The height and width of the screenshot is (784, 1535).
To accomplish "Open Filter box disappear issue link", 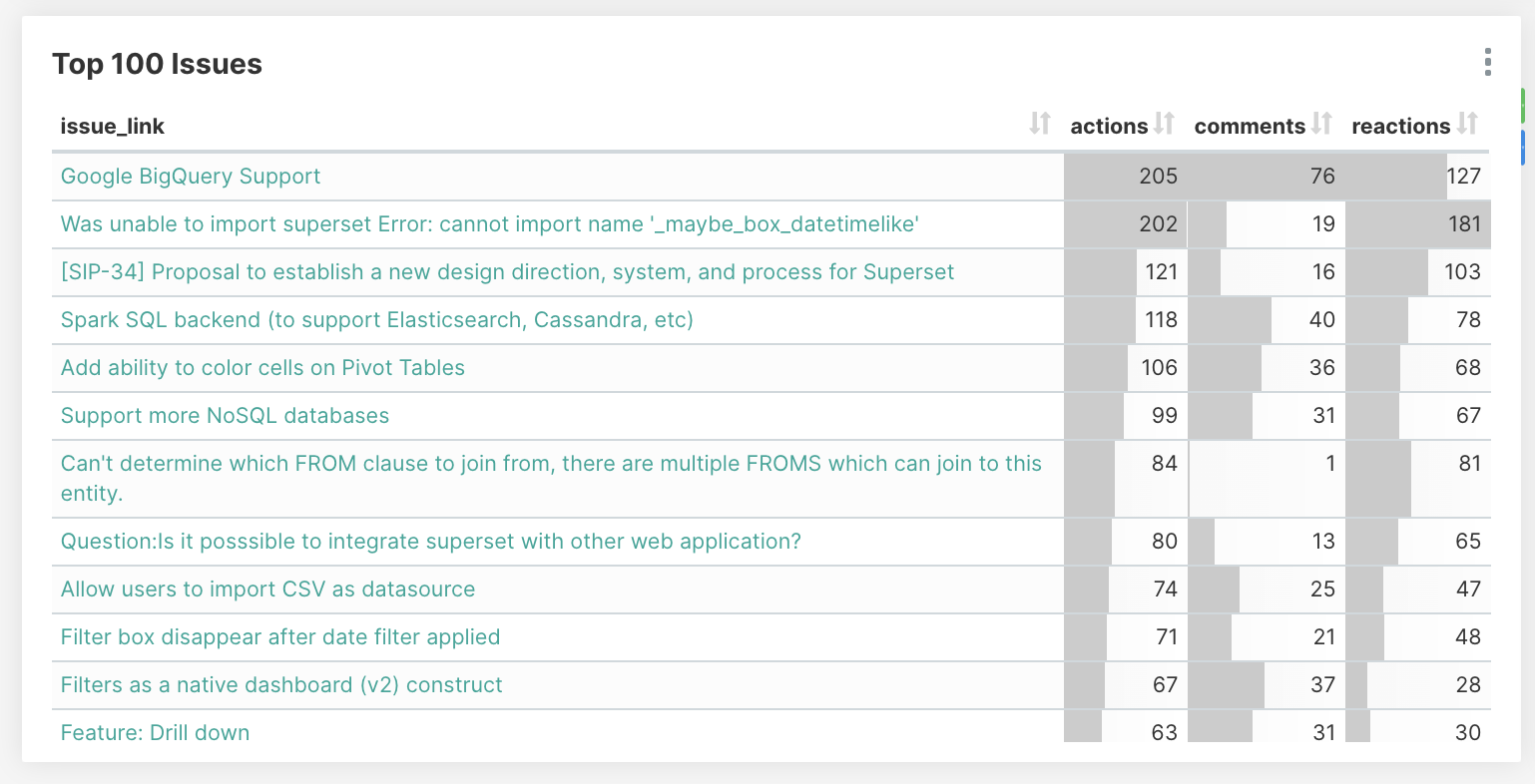I will point(279,637).
